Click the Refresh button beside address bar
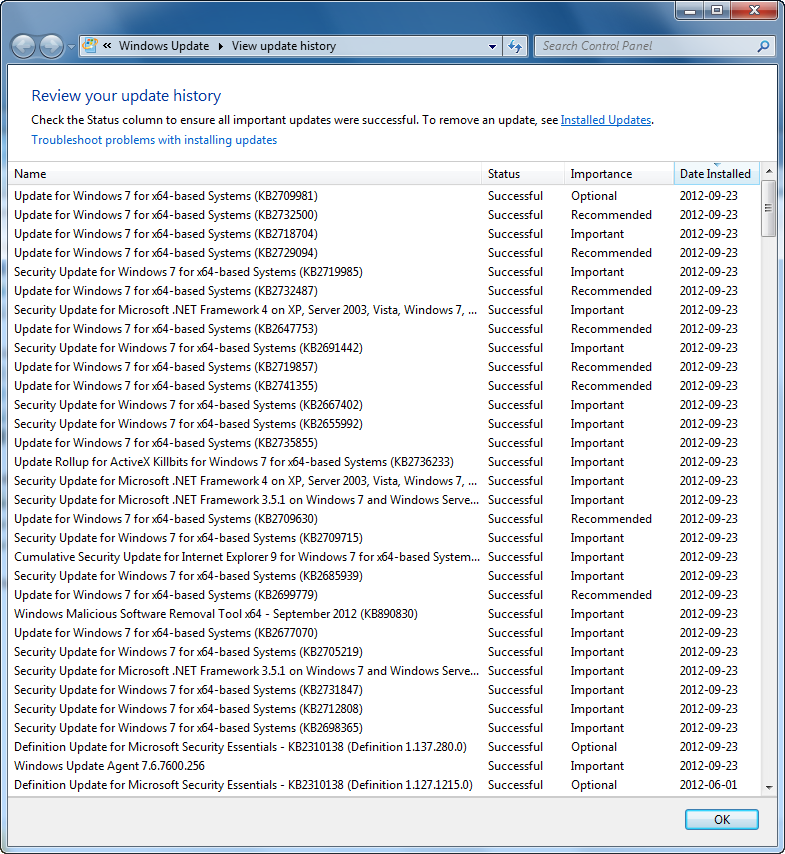Screen dimensions: 785x854 click(x=515, y=46)
